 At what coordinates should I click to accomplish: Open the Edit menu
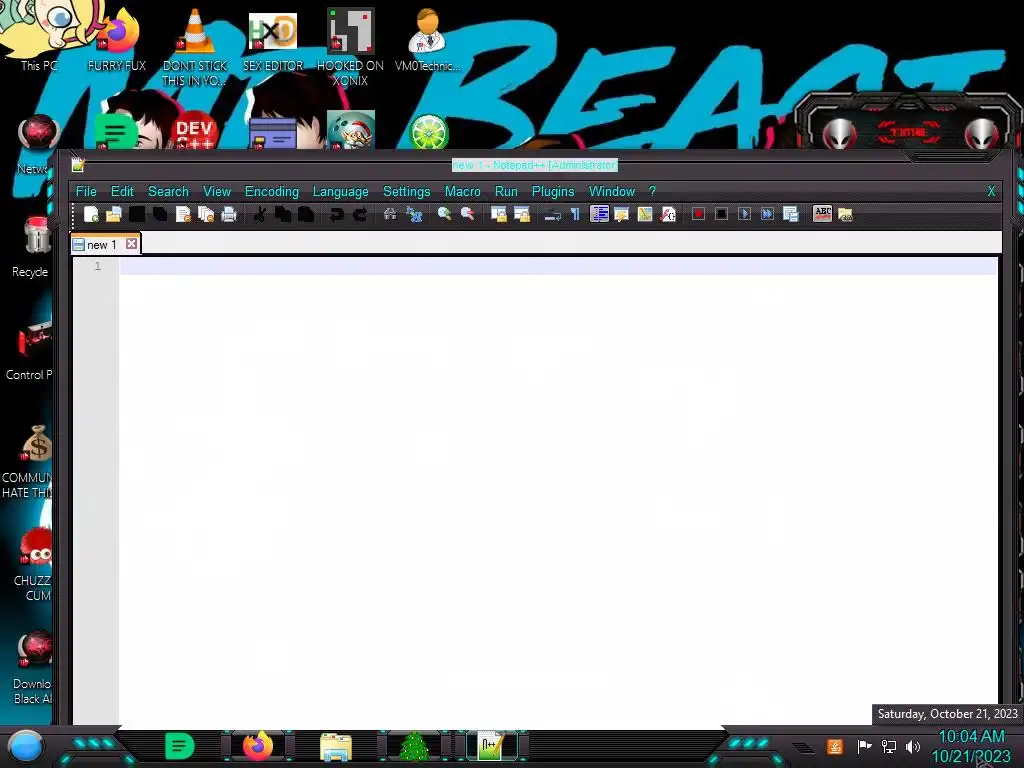(x=122, y=191)
